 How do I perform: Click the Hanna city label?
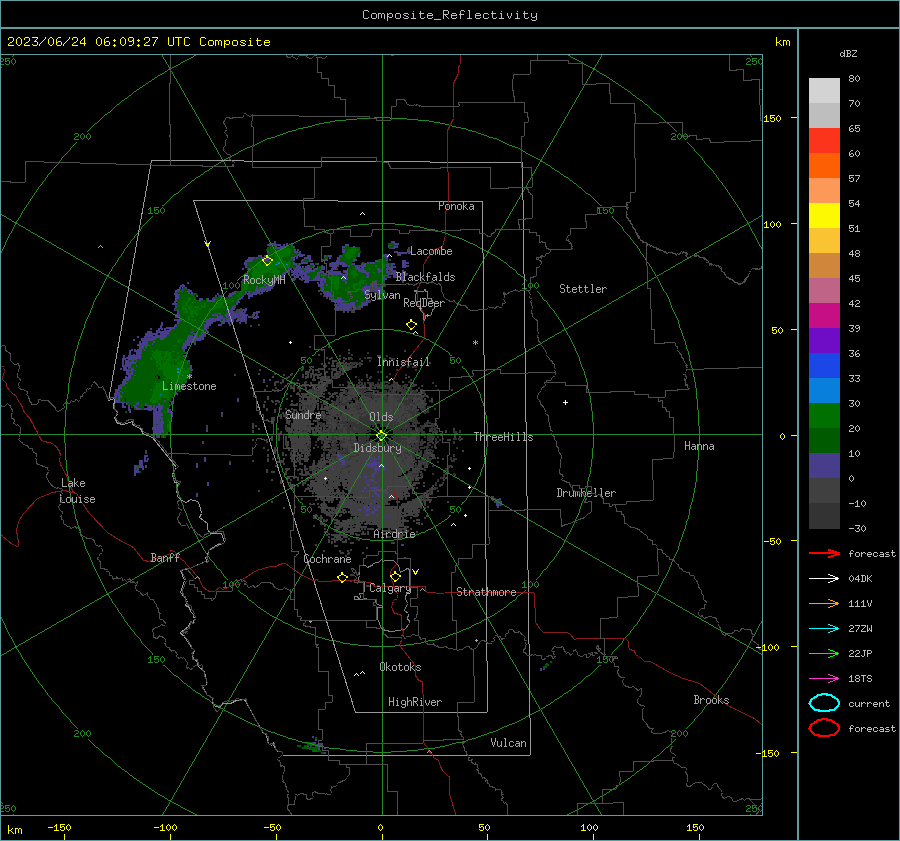tap(699, 446)
